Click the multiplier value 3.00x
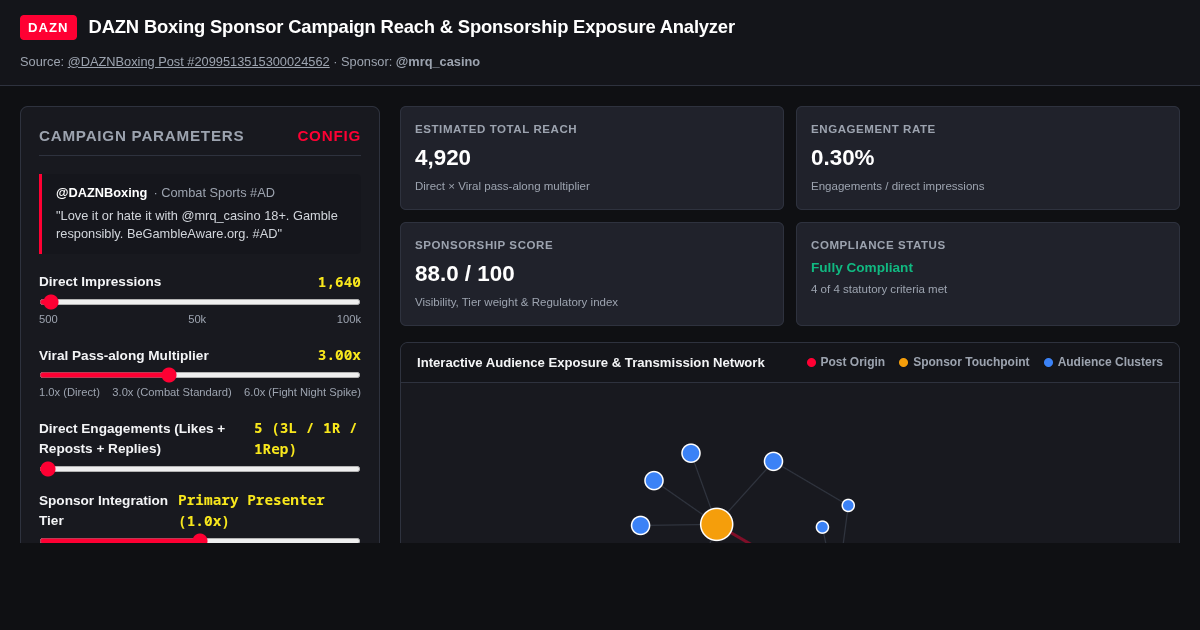Image resolution: width=1200 pixels, height=630 pixels. coord(339,355)
